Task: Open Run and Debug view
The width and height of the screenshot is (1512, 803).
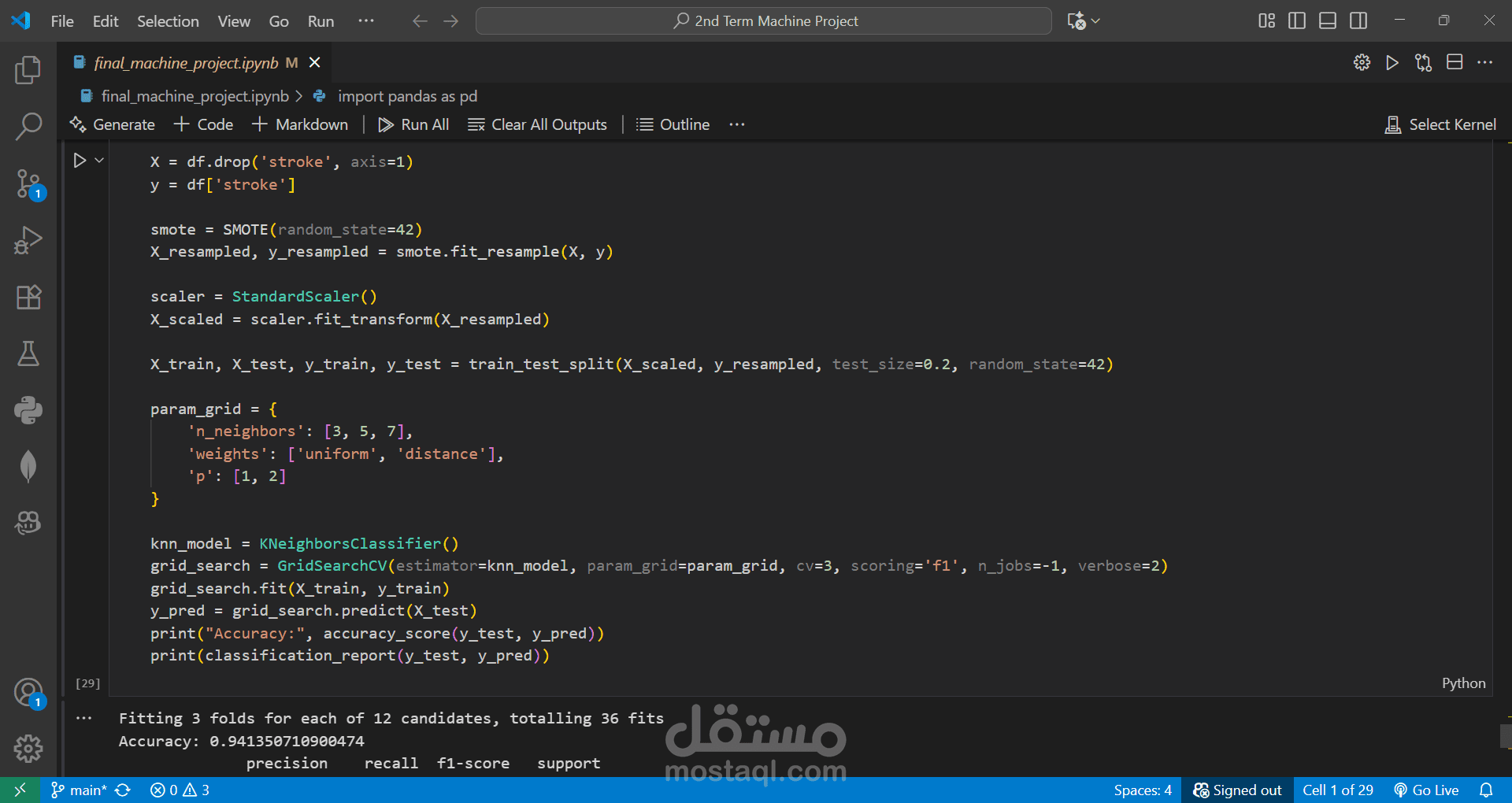Action: coord(28,240)
